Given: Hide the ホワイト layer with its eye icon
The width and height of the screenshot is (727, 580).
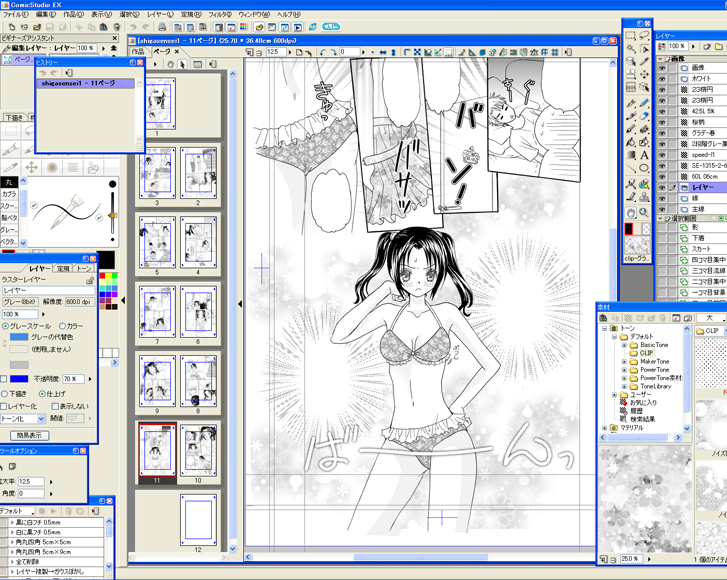Looking at the screenshot, I should [x=662, y=78].
